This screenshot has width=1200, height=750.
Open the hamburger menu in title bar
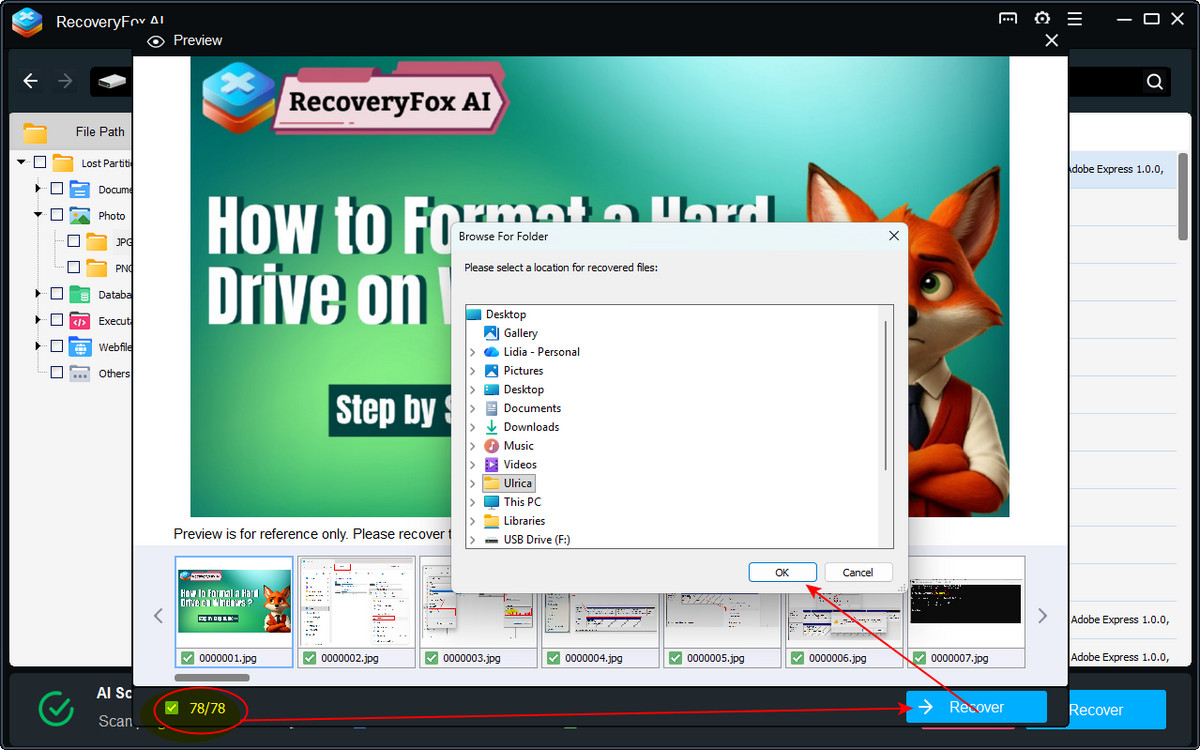pyautogui.click(x=1074, y=19)
